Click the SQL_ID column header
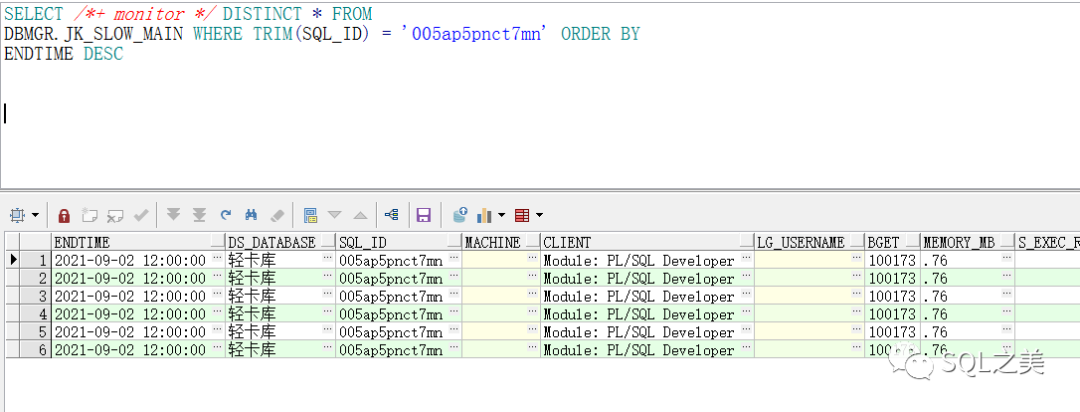Image resolution: width=1080 pixels, height=412 pixels. (x=399, y=243)
